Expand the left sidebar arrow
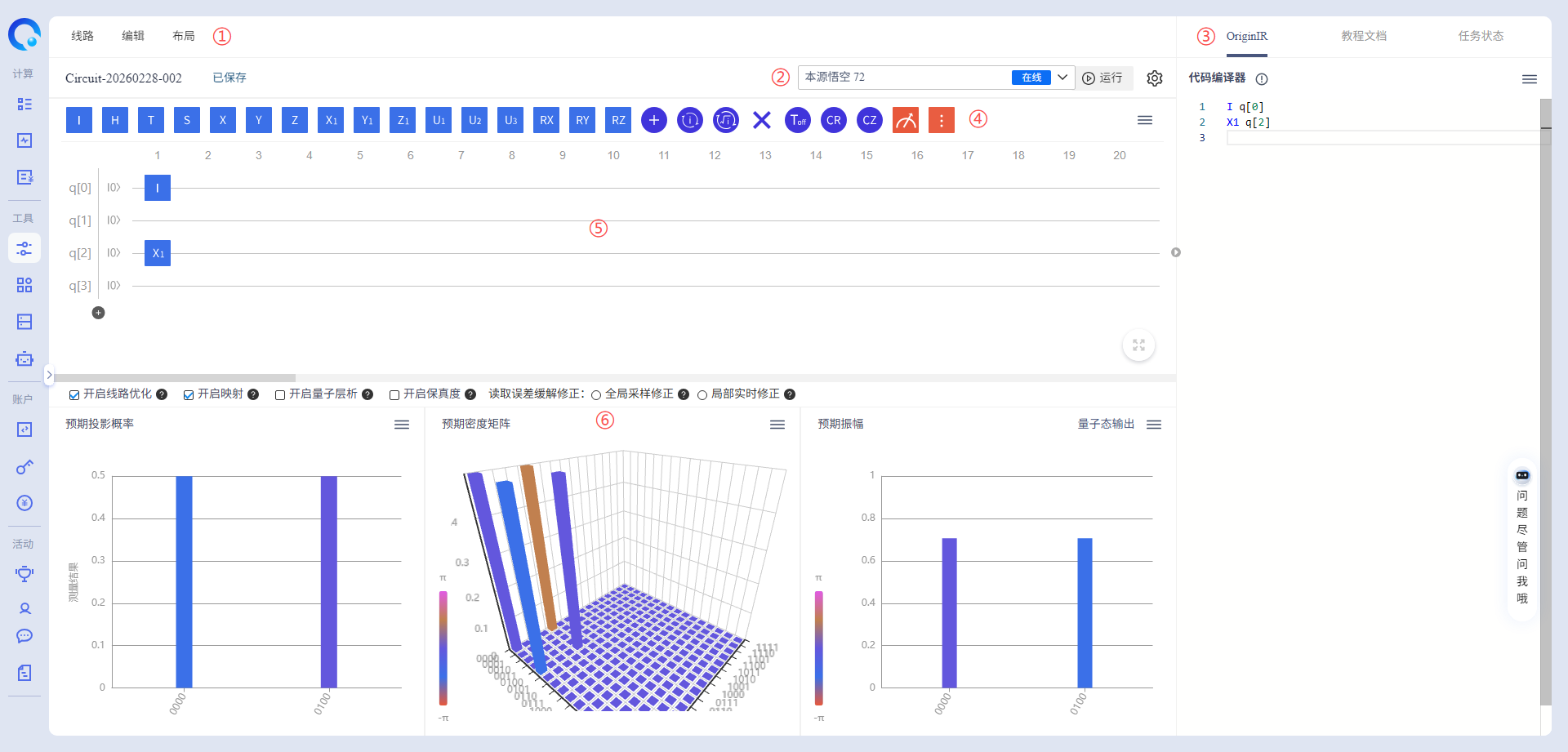This screenshot has height=752, width=1568. click(x=49, y=375)
